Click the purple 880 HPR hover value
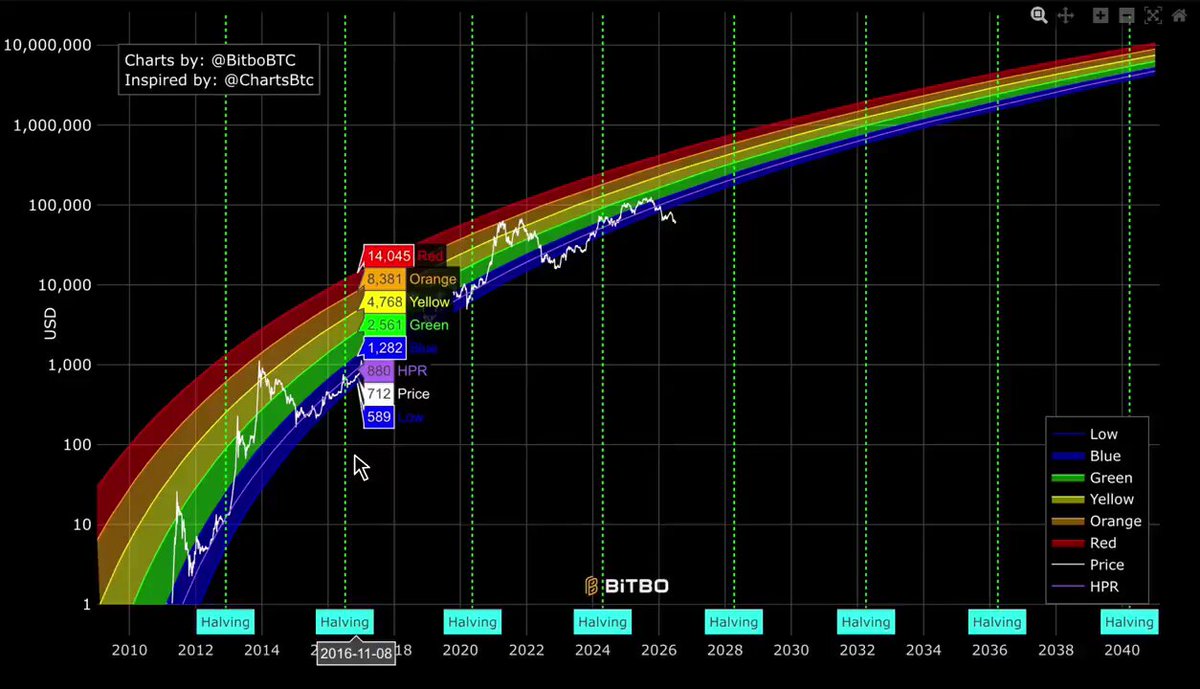1200x689 pixels. (x=379, y=371)
